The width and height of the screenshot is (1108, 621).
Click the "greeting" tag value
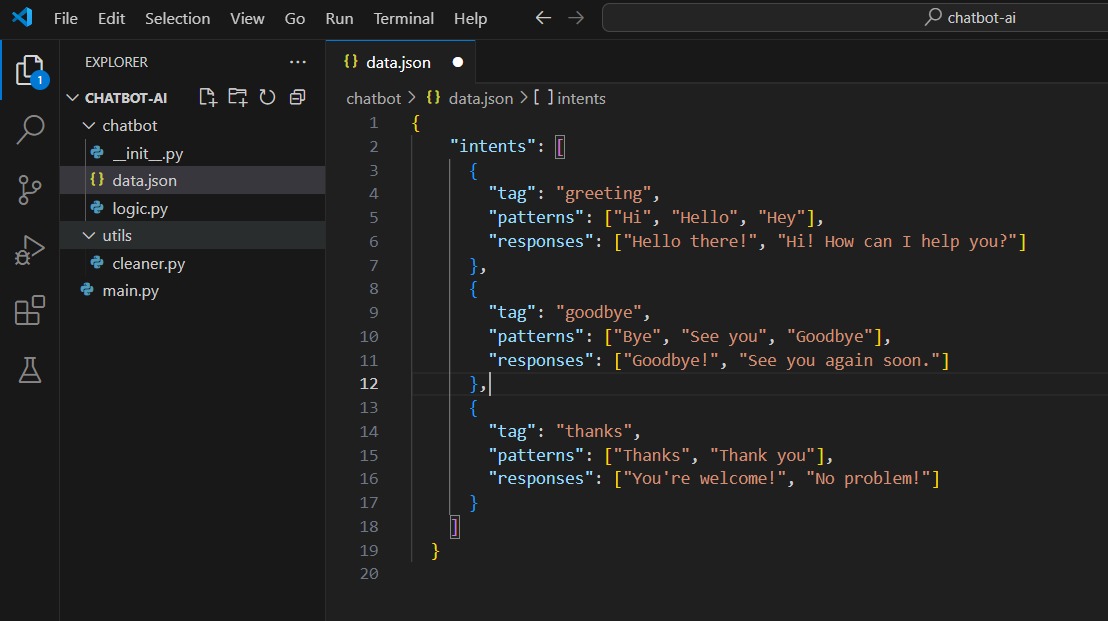(603, 193)
